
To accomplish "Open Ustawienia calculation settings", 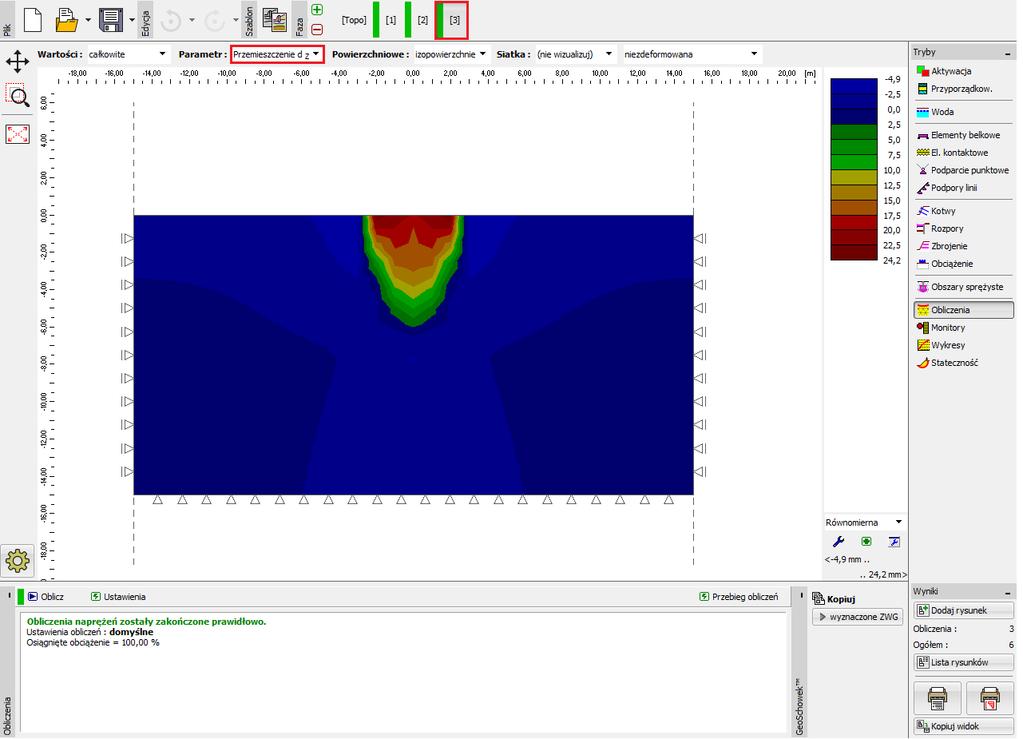I will click(118, 597).
